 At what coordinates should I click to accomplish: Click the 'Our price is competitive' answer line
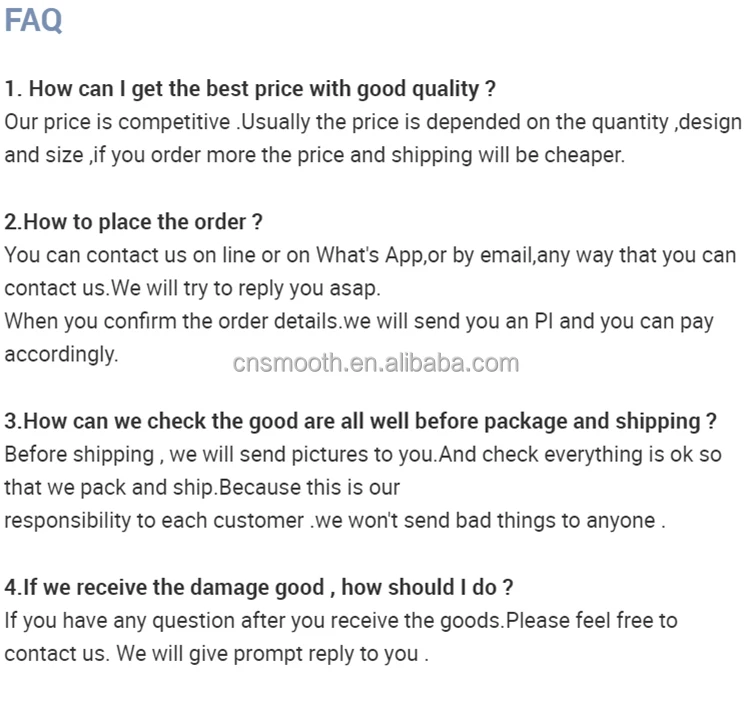(x=373, y=122)
